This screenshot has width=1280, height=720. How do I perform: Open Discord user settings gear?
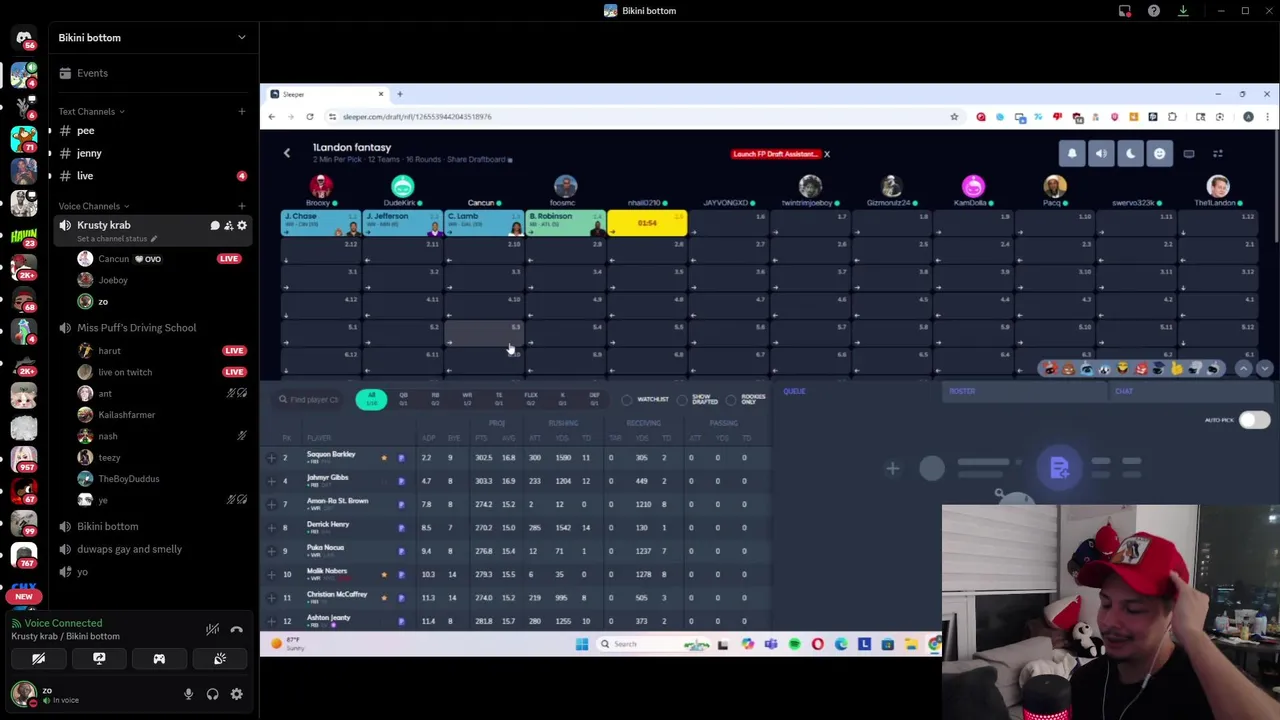(x=237, y=694)
